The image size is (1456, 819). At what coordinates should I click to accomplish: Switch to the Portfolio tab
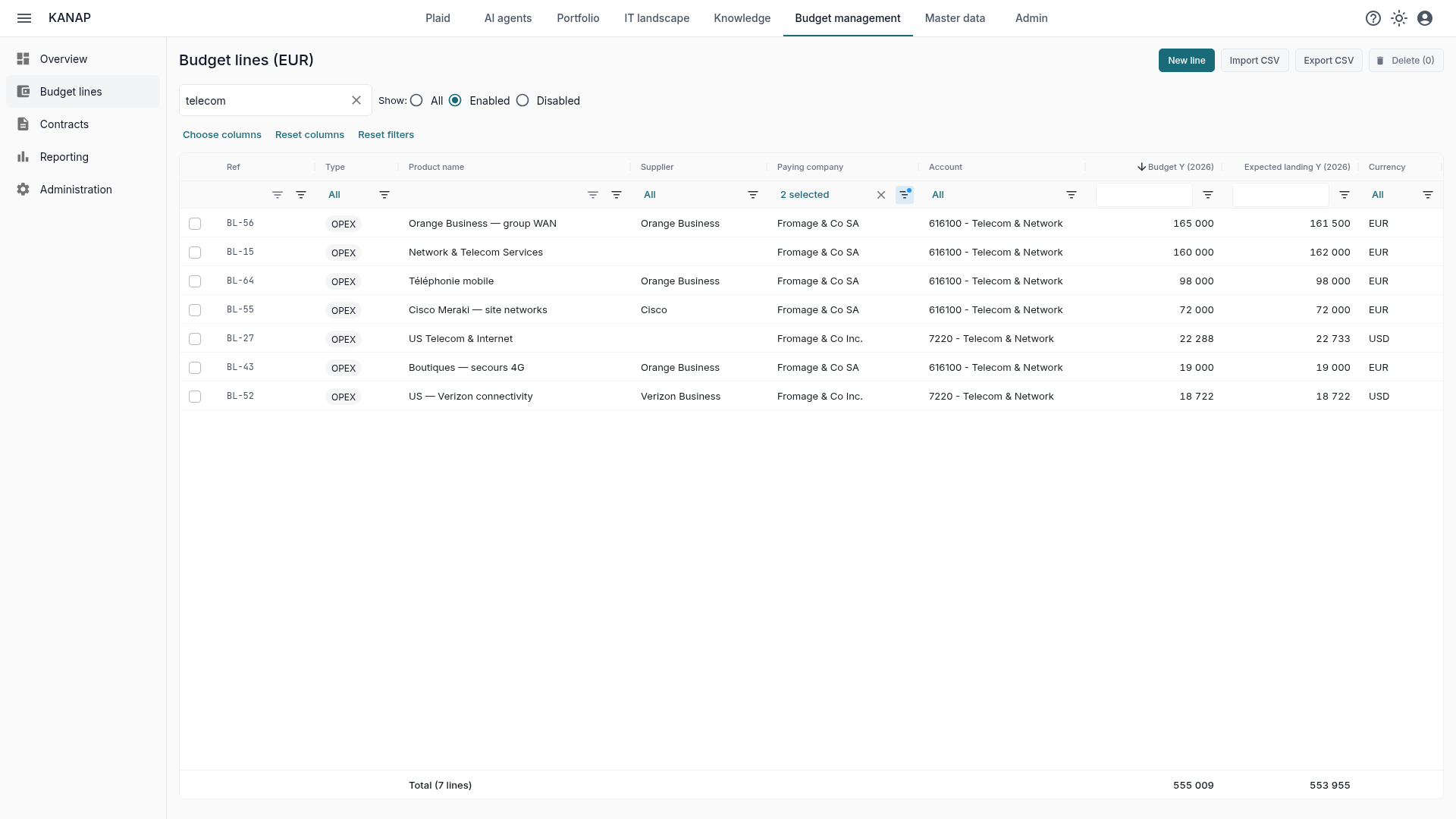pyautogui.click(x=578, y=18)
